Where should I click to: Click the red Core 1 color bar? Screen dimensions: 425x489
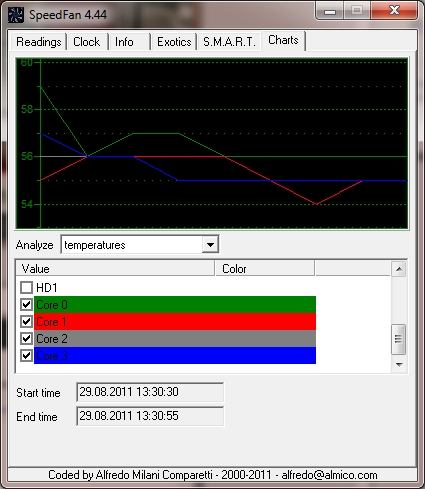point(175,321)
